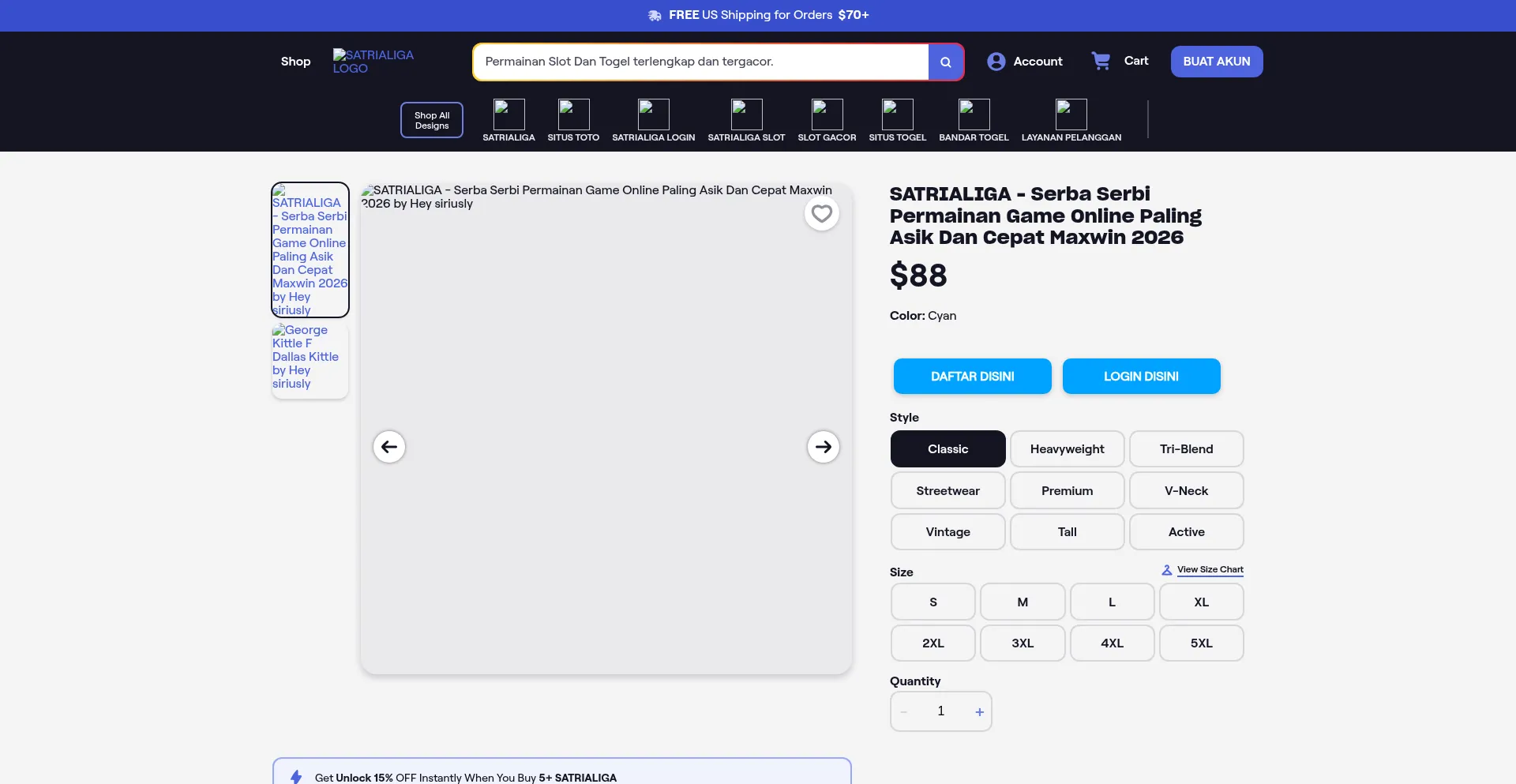Viewport: 1516px width, 784px height.
Task: Select the first SATRIALIGA product thumbnail
Action: pyautogui.click(x=310, y=249)
